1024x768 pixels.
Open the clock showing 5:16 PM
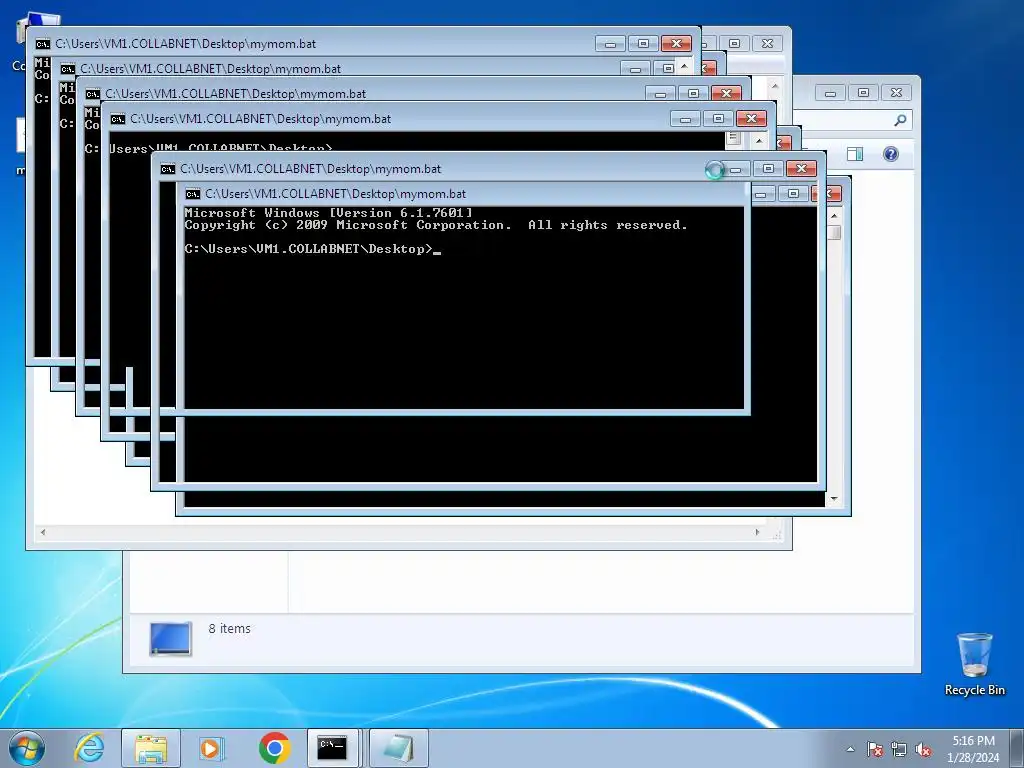973,748
